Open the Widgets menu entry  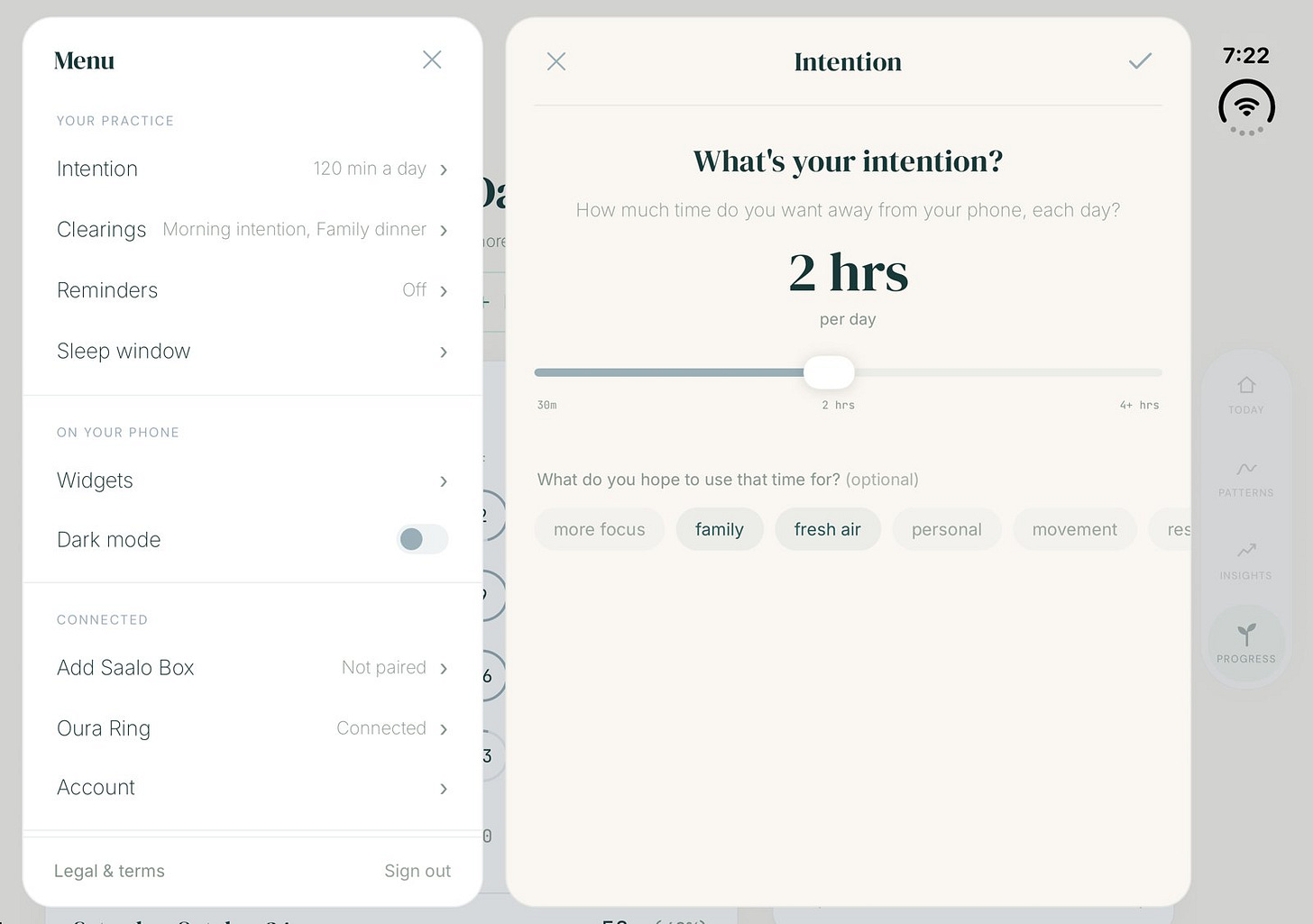point(252,480)
